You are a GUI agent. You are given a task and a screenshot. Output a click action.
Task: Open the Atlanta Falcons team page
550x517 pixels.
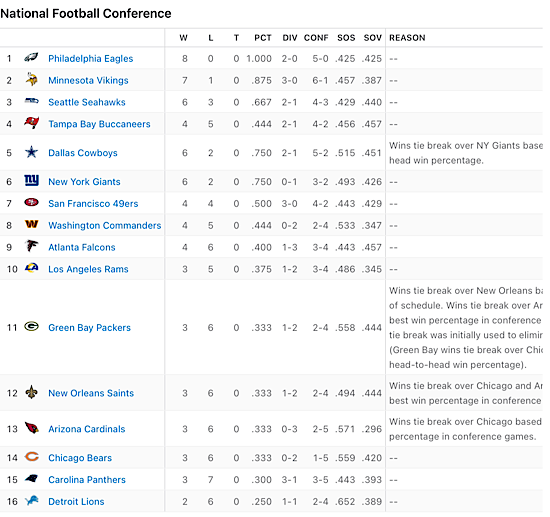[82, 247]
